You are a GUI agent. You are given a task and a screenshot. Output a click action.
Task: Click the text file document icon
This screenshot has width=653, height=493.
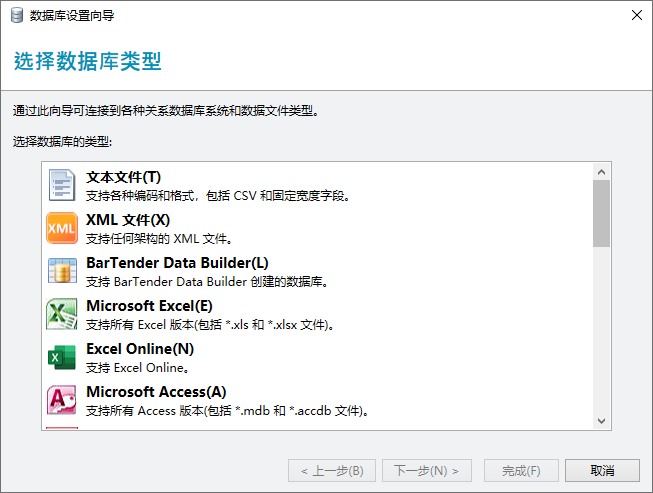(x=62, y=185)
